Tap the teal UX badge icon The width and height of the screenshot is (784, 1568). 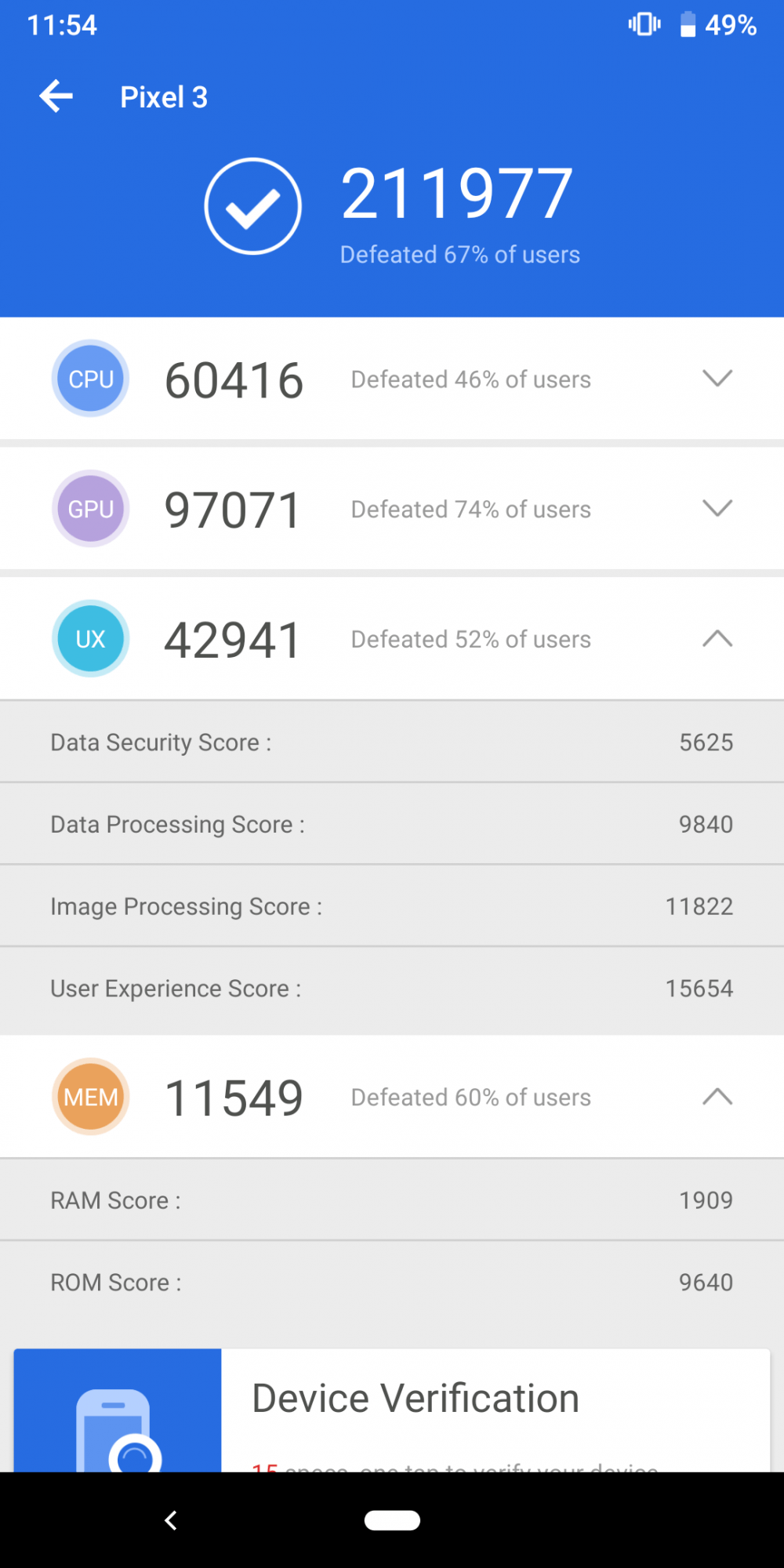(x=91, y=639)
